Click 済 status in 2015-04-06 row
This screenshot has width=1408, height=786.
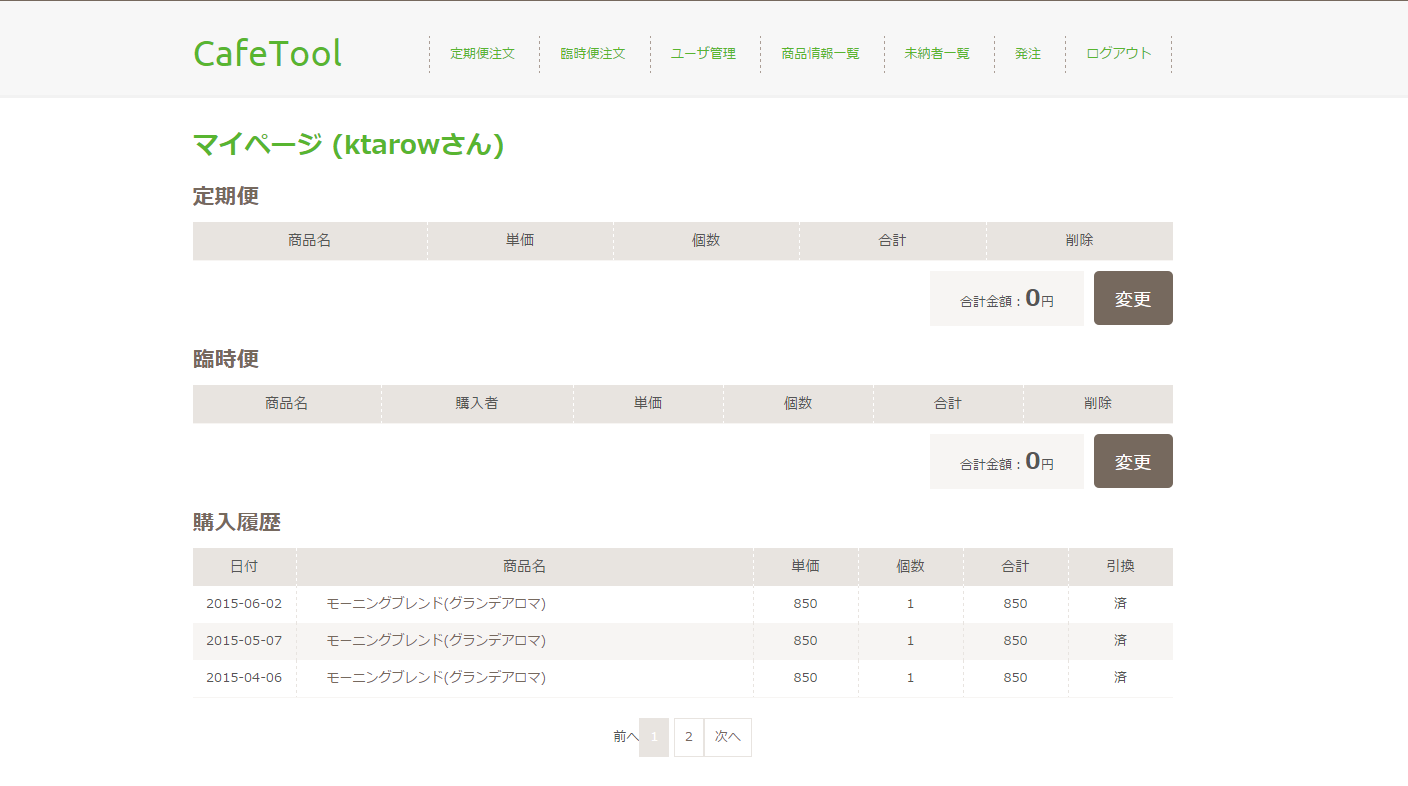(1121, 678)
